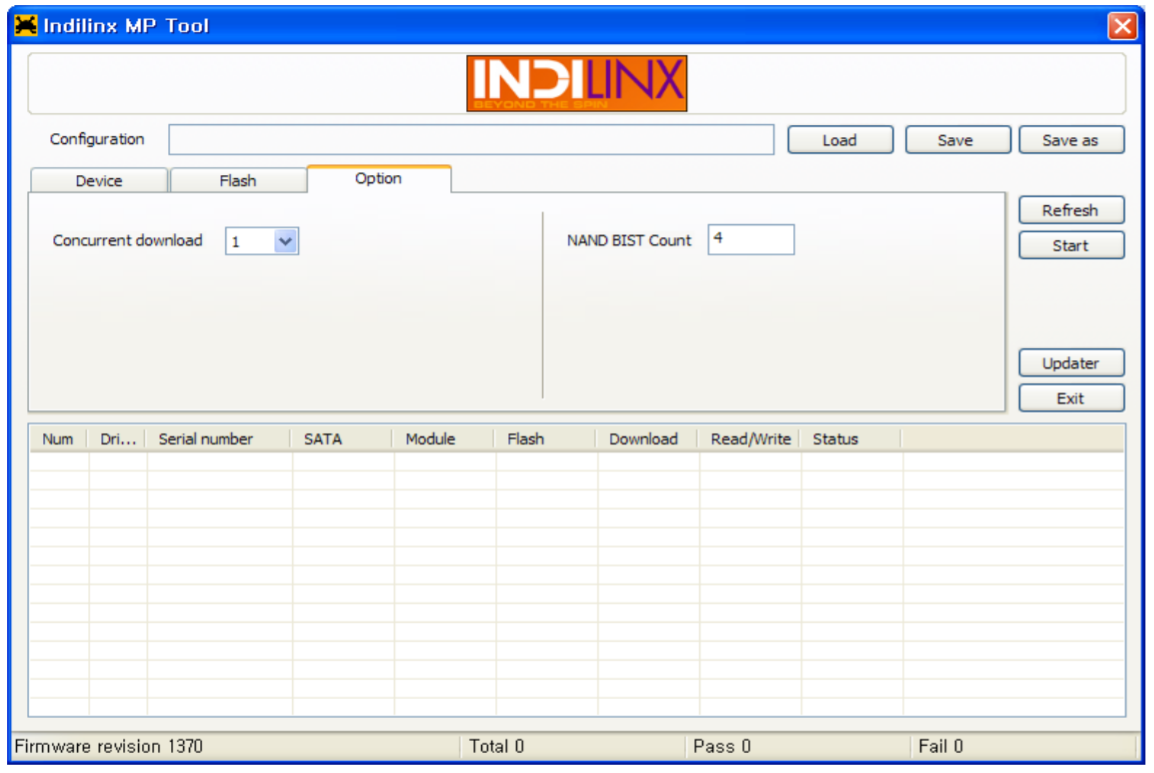
Task: Sort by the Num column header
Action: 58,440
